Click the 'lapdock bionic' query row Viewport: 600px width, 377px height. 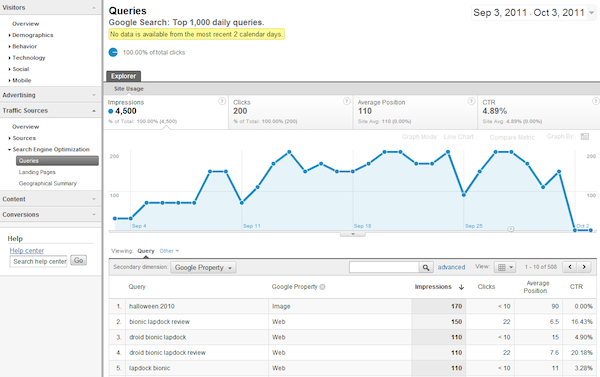click(x=150, y=368)
